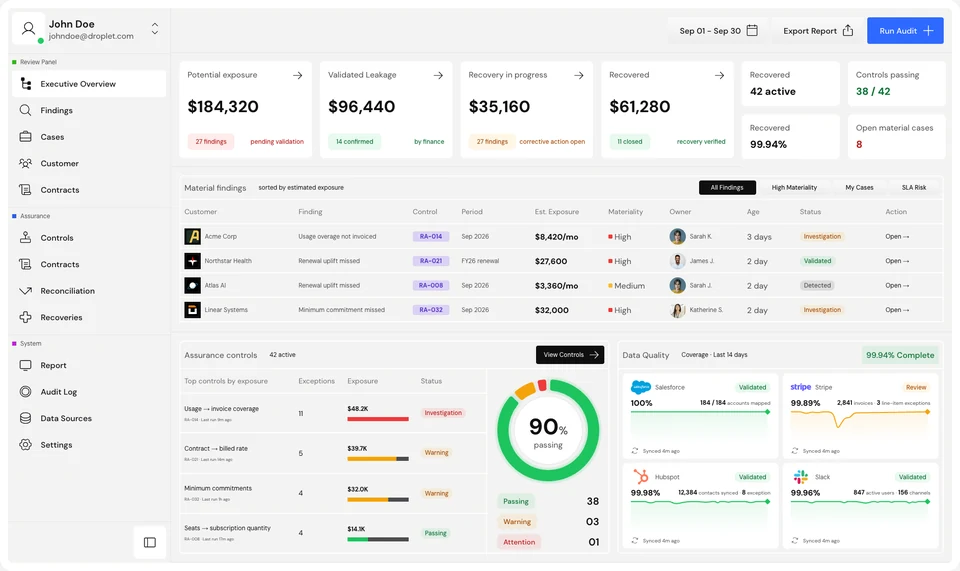Viewport: 960px width, 571px height.
Task: Switch to My Cases tab
Action: (859, 187)
